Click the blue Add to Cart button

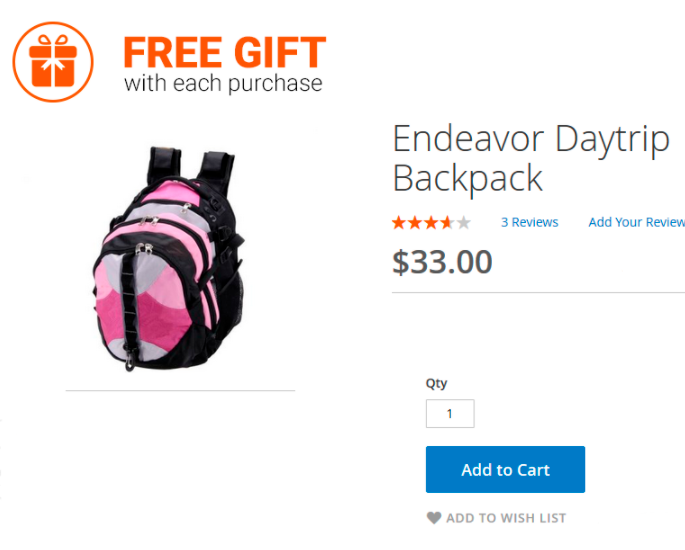point(505,469)
